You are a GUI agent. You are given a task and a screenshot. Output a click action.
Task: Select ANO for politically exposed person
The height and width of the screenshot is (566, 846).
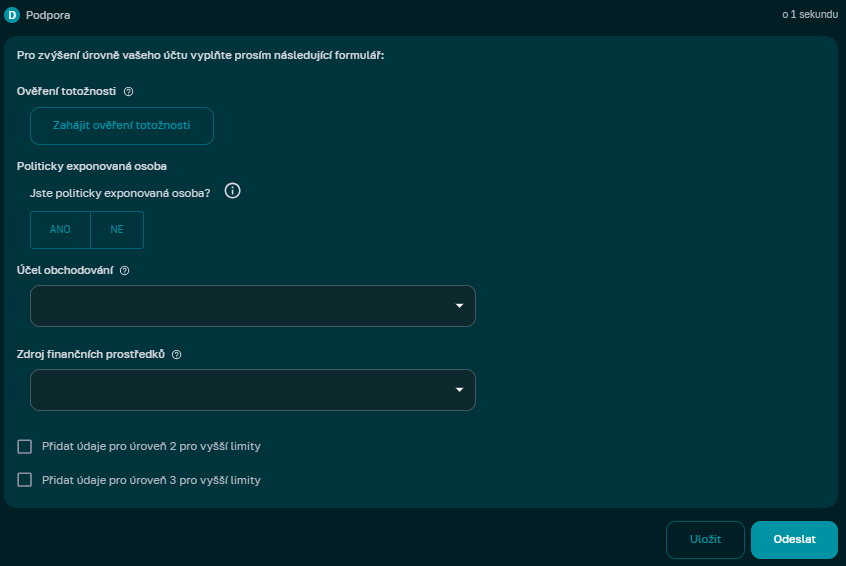60,229
